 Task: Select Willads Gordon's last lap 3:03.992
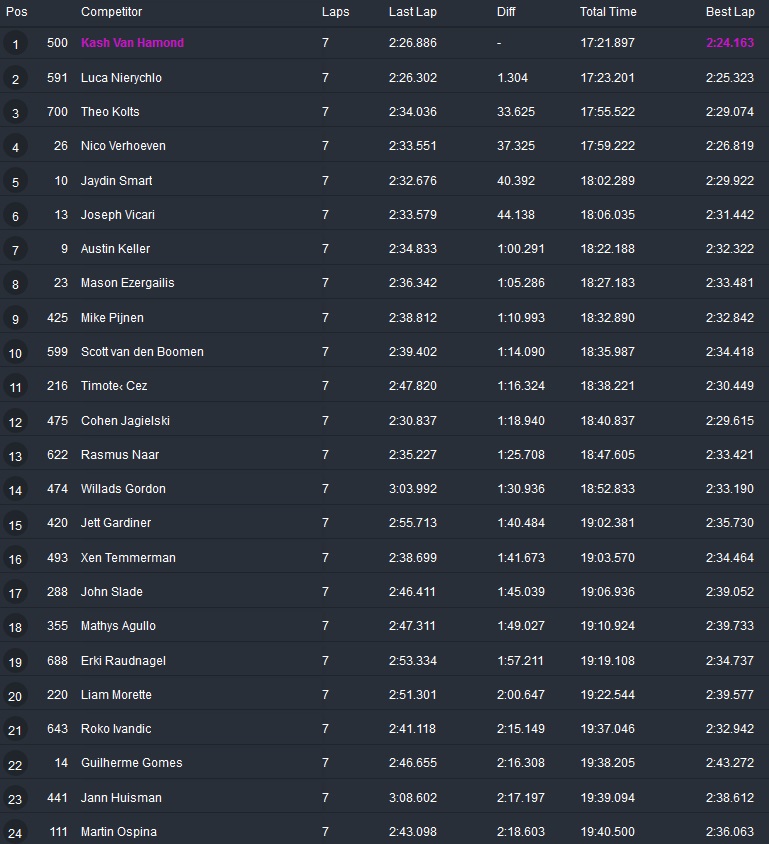point(413,489)
